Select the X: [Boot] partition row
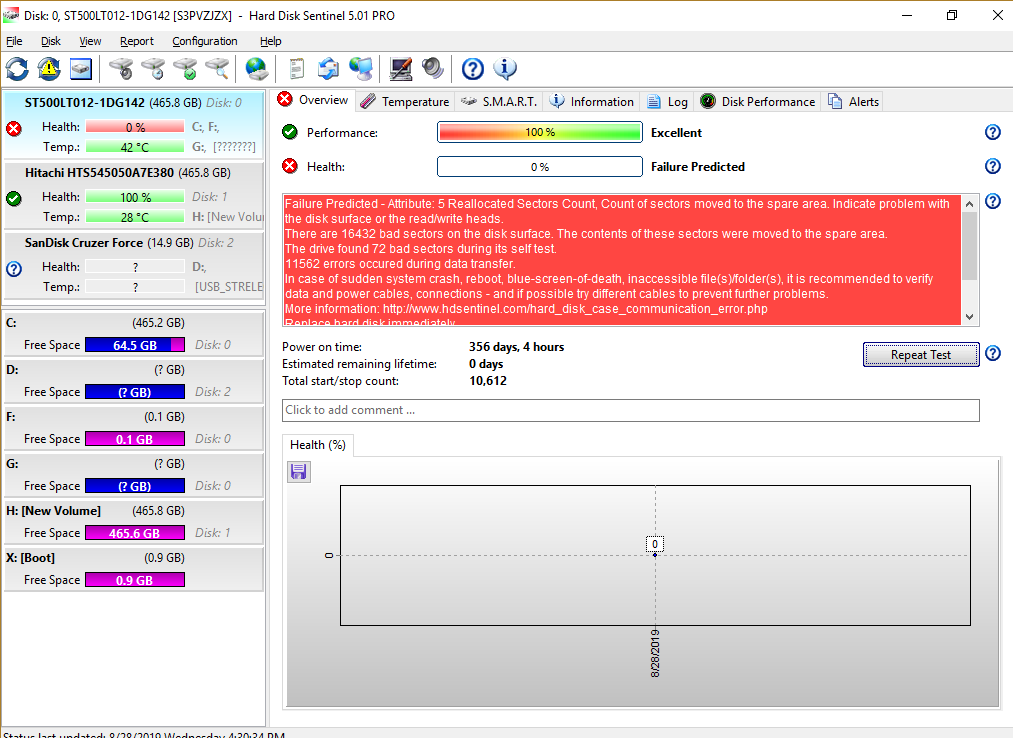The height and width of the screenshot is (738, 1013). pos(133,569)
